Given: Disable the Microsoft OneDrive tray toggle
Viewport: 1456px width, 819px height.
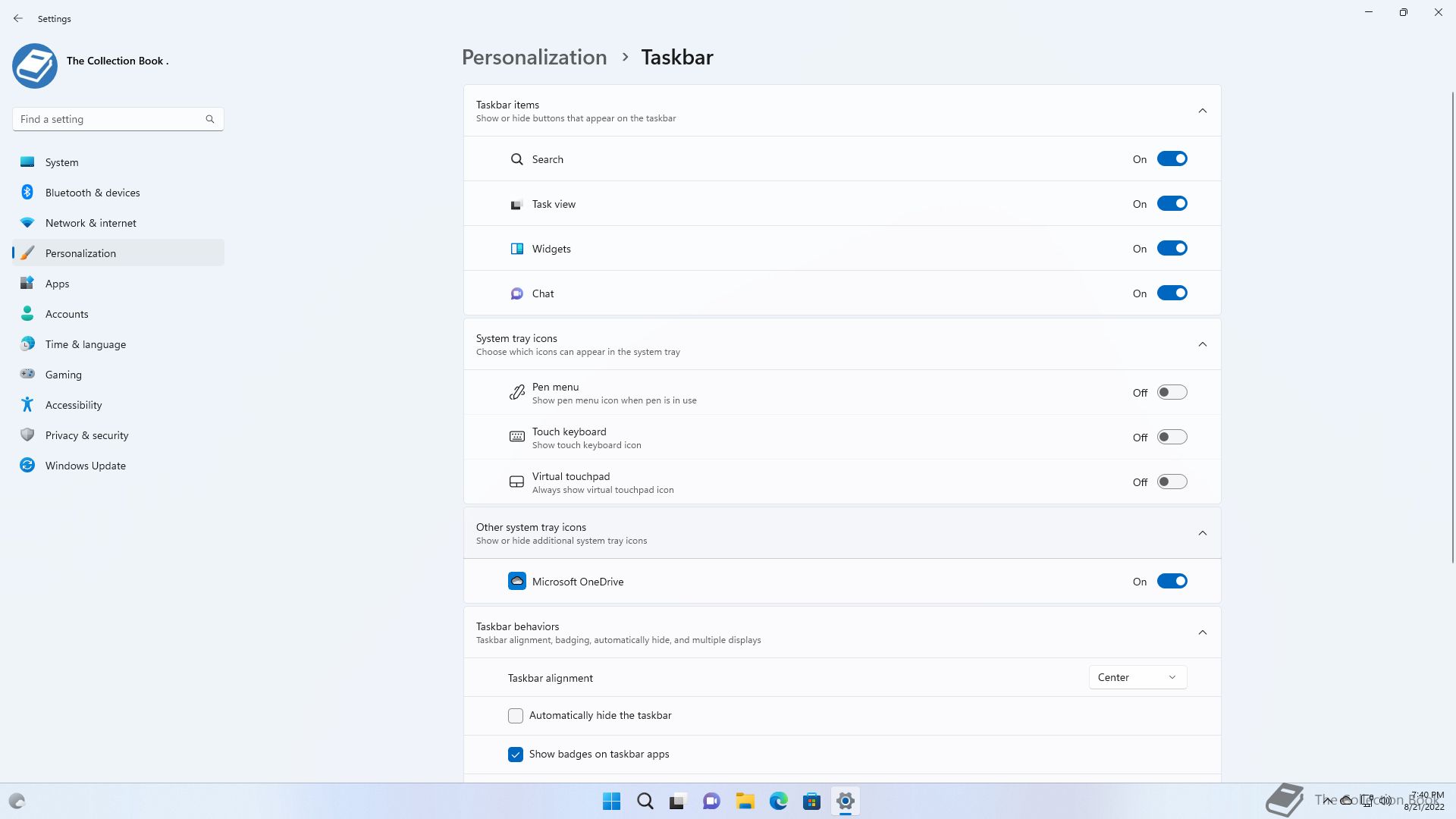Looking at the screenshot, I should point(1172,581).
